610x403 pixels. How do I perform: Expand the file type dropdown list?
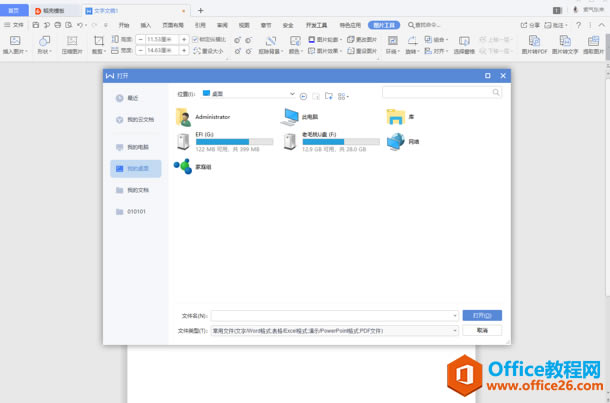(x=455, y=331)
